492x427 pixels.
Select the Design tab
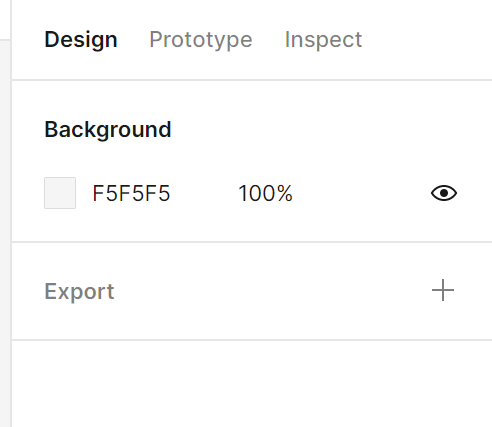click(x=81, y=40)
